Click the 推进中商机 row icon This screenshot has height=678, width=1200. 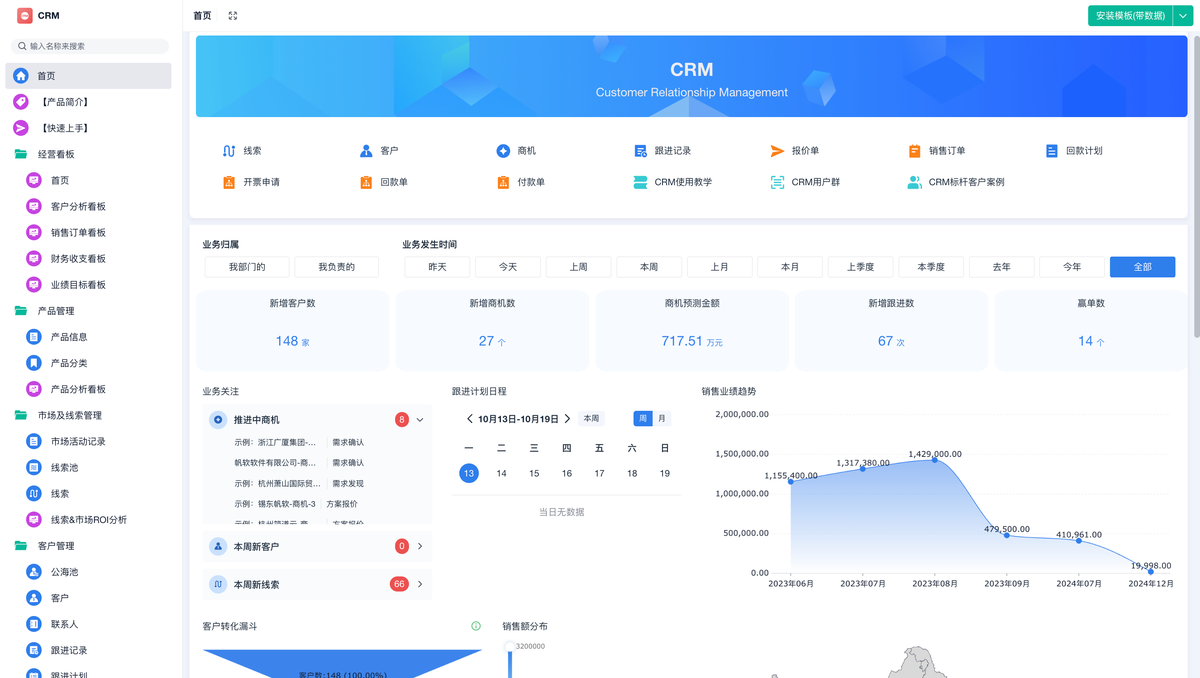pyautogui.click(x=218, y=420)
